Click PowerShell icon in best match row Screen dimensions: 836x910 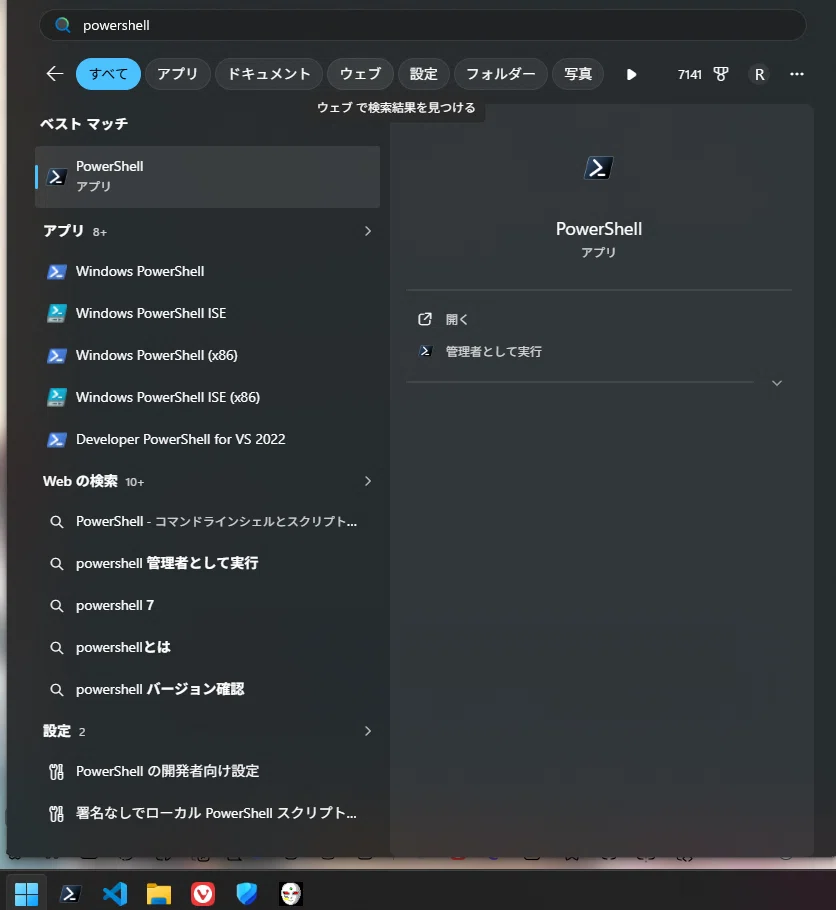coord(56,176)
